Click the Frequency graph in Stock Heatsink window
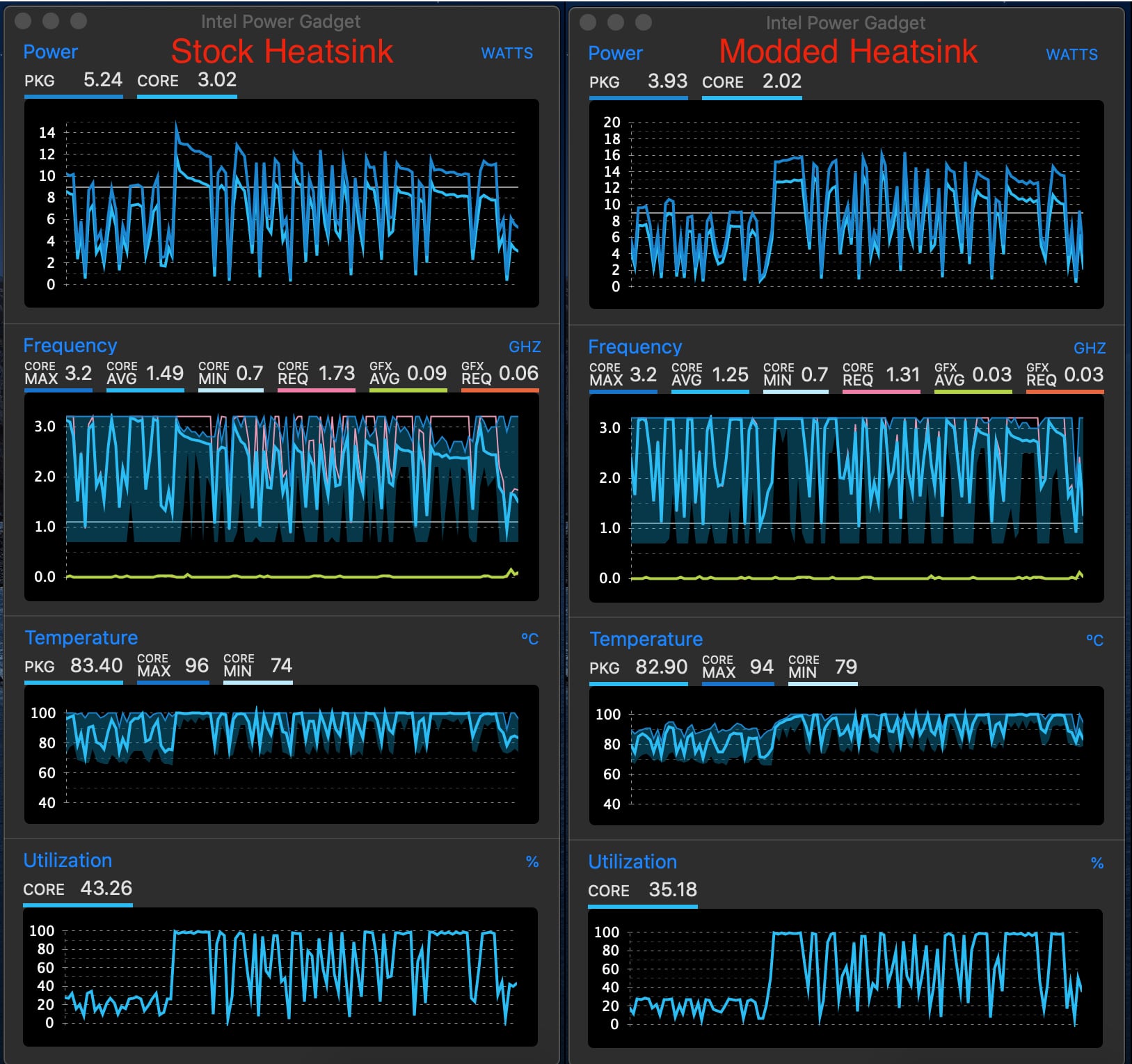The height and width of the screenshot is (1064, 1132). point(282,497)
